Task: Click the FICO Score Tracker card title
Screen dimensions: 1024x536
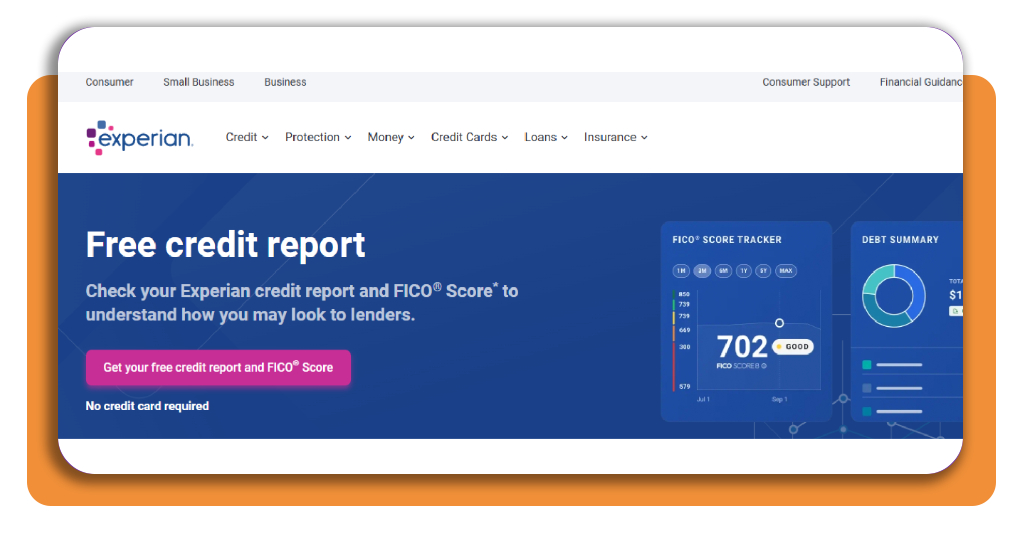Action: coord(727,240)
